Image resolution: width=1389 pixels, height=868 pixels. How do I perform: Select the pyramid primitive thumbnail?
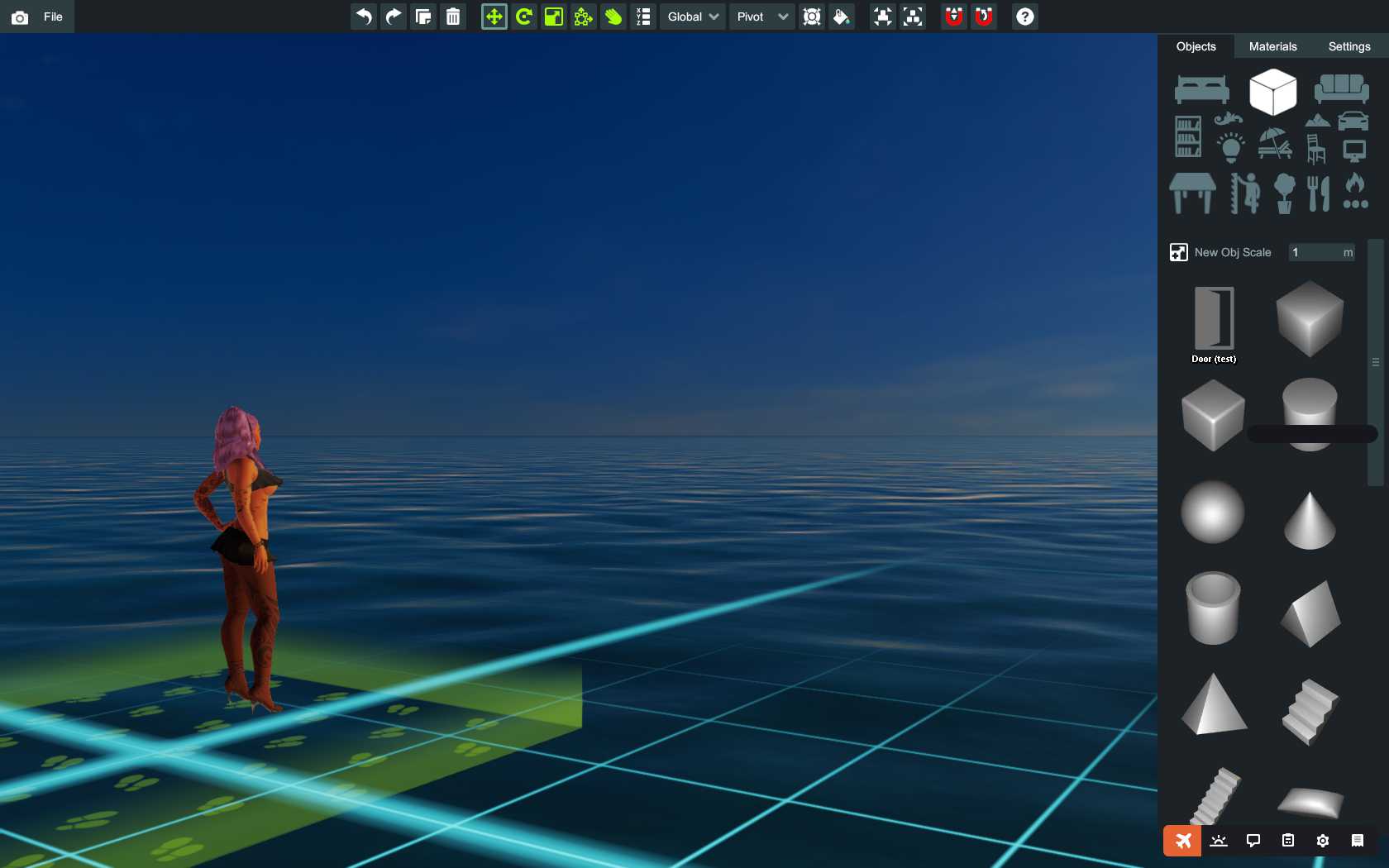click(1214, 703)
